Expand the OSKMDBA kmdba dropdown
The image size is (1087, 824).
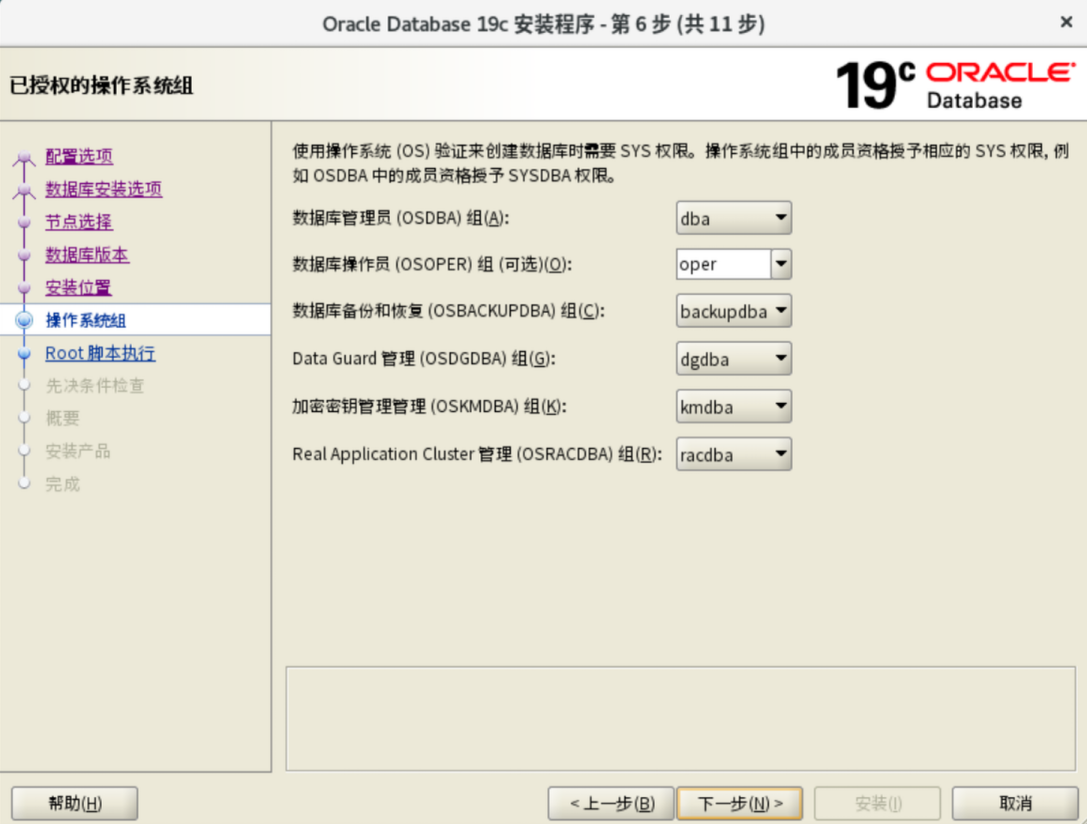[x=734, y=407]
